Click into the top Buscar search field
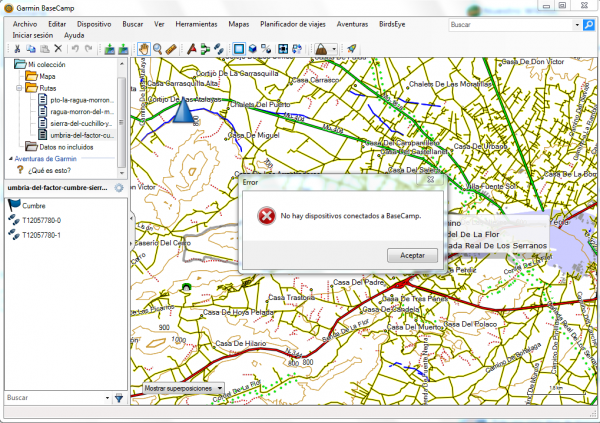This screenshot has width=600, height=423. click(510, 25)
